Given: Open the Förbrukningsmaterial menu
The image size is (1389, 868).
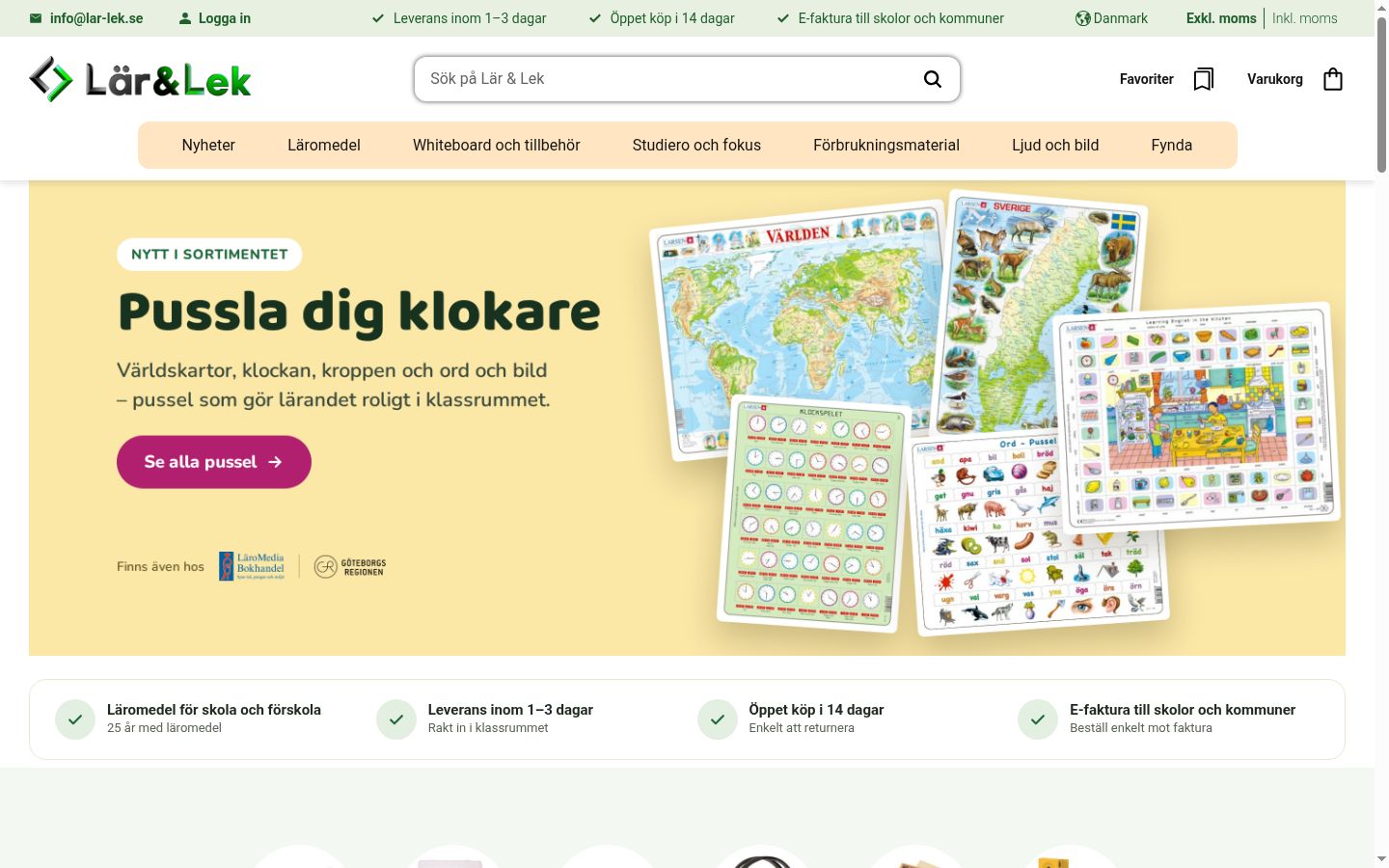Looking at the screenshot, I should click(x=886, y=146).
